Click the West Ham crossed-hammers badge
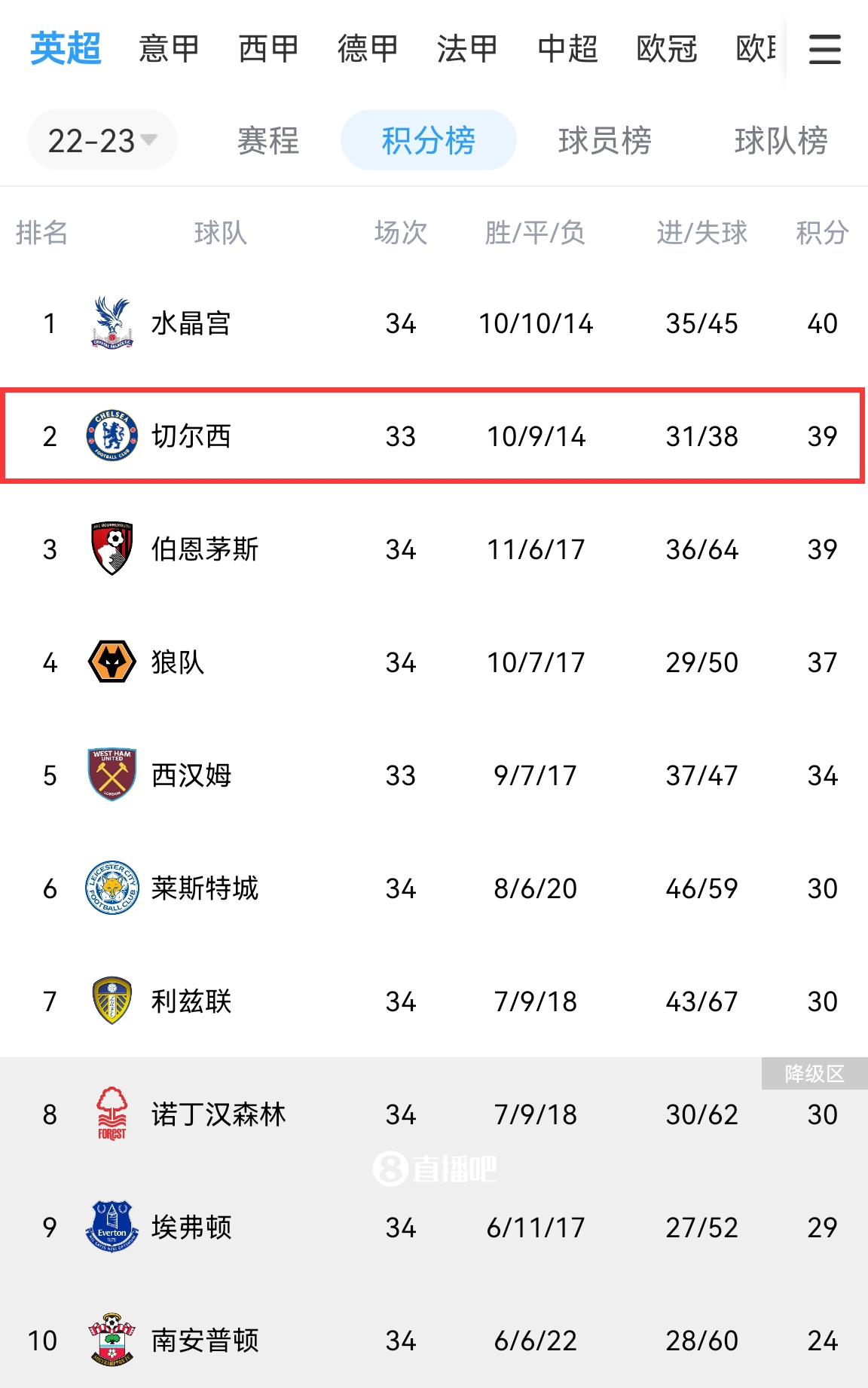 coord(108,776)
